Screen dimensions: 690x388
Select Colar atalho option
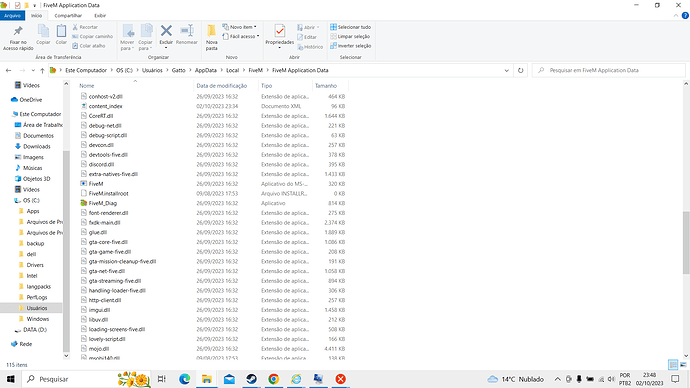89,46
